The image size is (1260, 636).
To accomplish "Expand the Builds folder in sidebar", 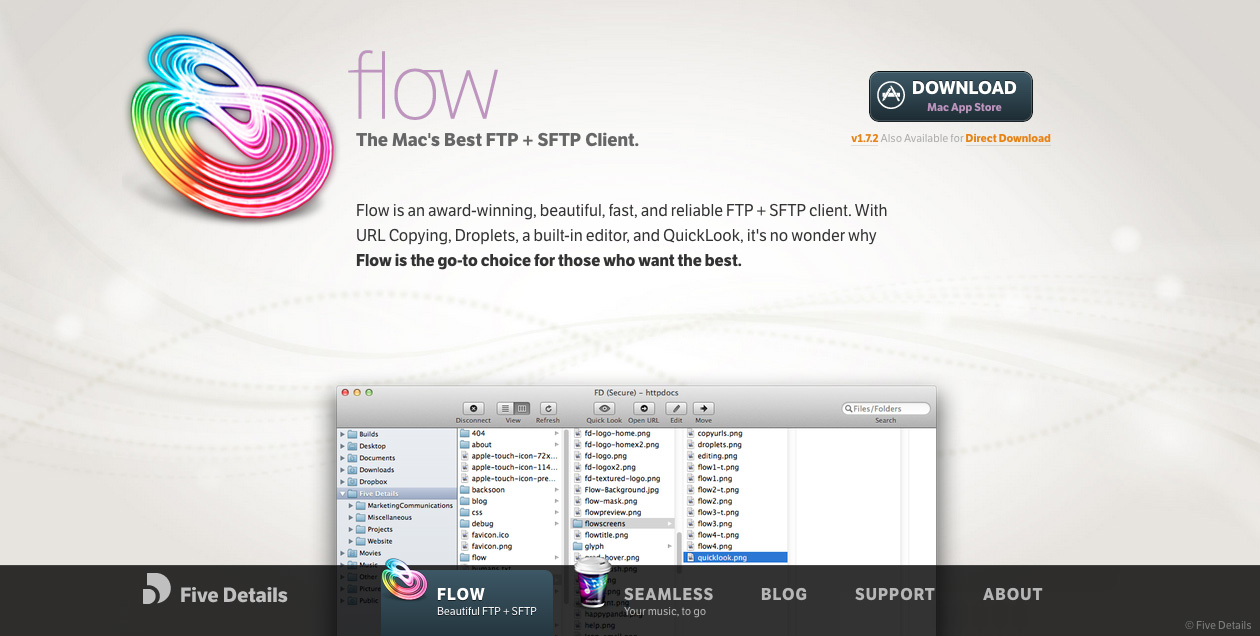I will 343,434.
